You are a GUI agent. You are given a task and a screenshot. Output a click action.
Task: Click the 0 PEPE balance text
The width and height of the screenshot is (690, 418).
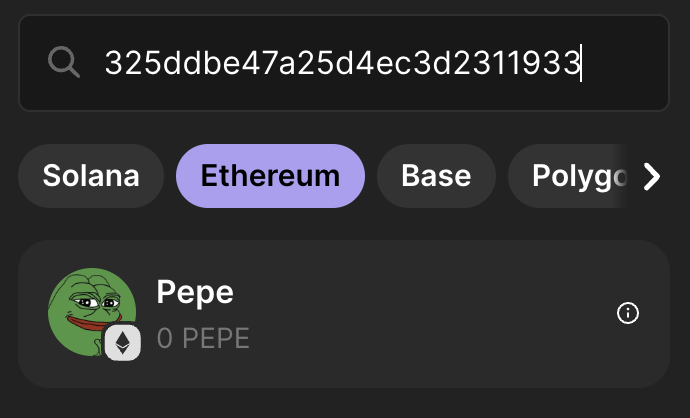click(x=203, y=338)
